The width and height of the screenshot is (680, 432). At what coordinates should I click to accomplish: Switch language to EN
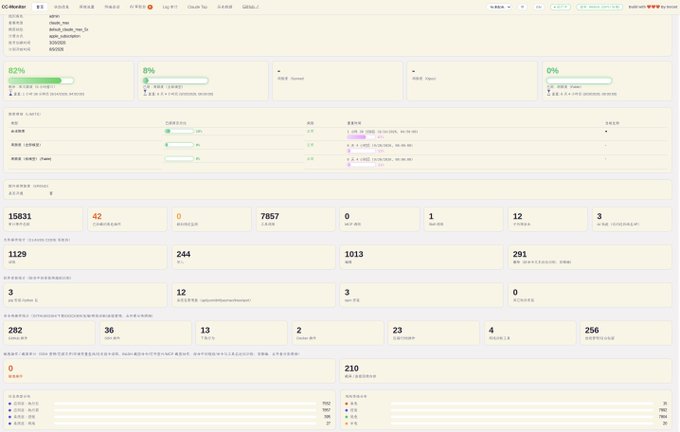pos(539,7)
